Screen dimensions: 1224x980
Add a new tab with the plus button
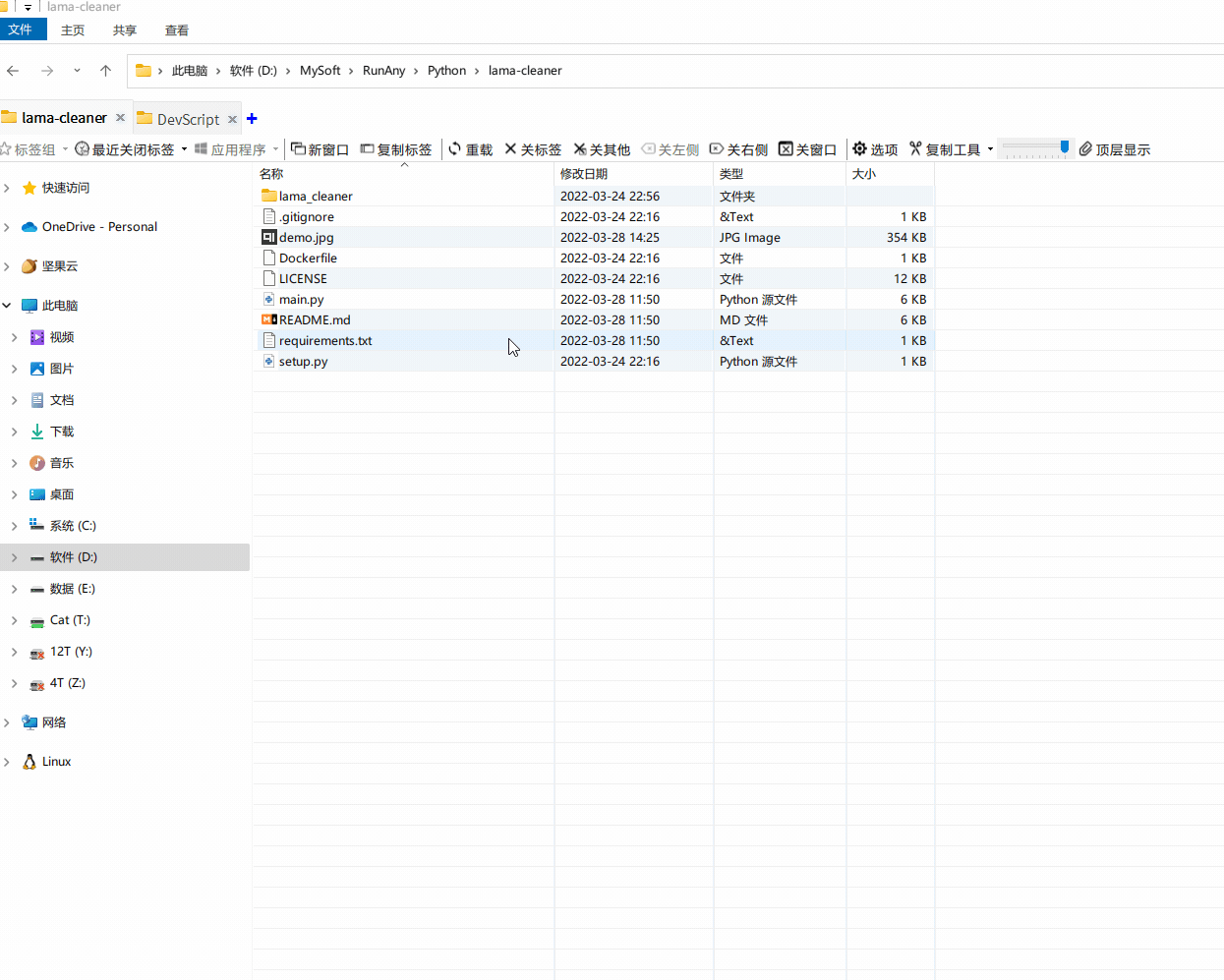(x=252, y=117)
